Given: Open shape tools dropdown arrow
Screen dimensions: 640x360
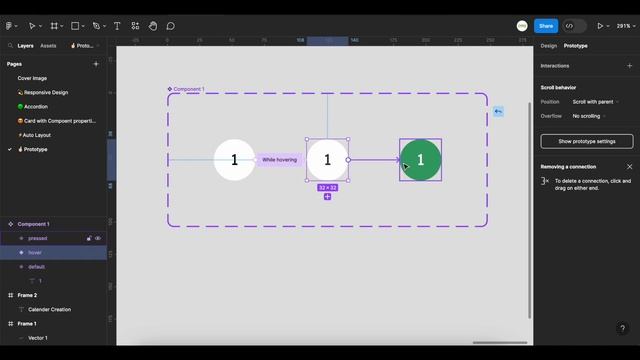Looking at the screenshot, I should pyautogui.click(x=83, y=26).
